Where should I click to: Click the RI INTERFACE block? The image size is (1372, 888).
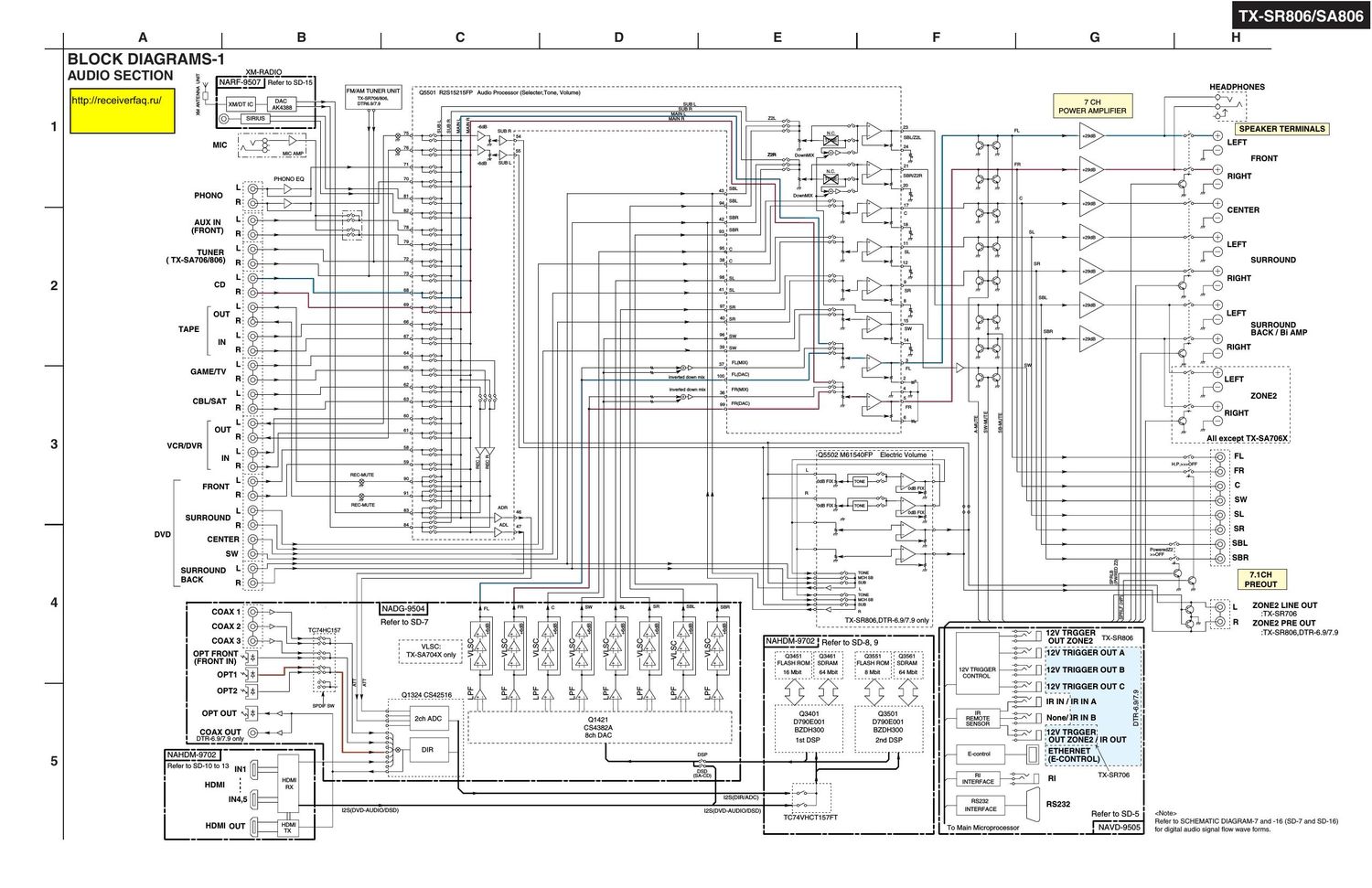[x=977, y=779]
